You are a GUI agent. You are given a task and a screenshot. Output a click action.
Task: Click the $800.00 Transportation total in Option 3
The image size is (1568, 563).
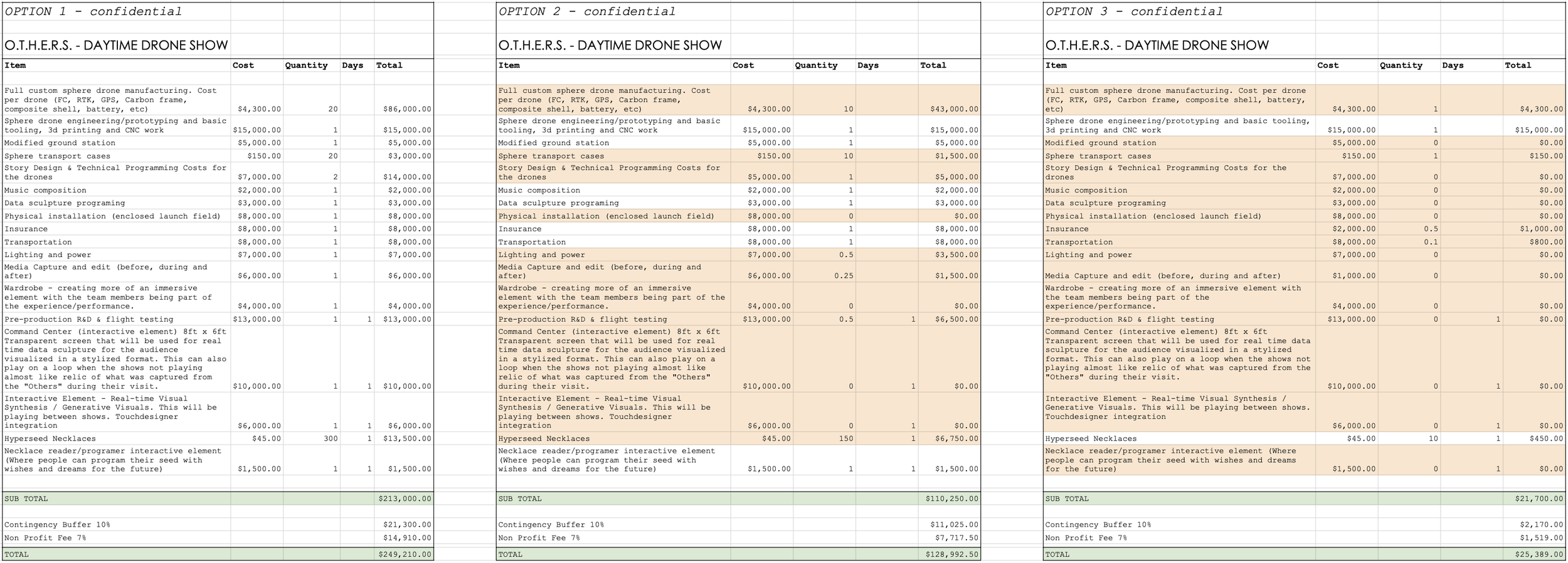click(x=1546, y=242)
